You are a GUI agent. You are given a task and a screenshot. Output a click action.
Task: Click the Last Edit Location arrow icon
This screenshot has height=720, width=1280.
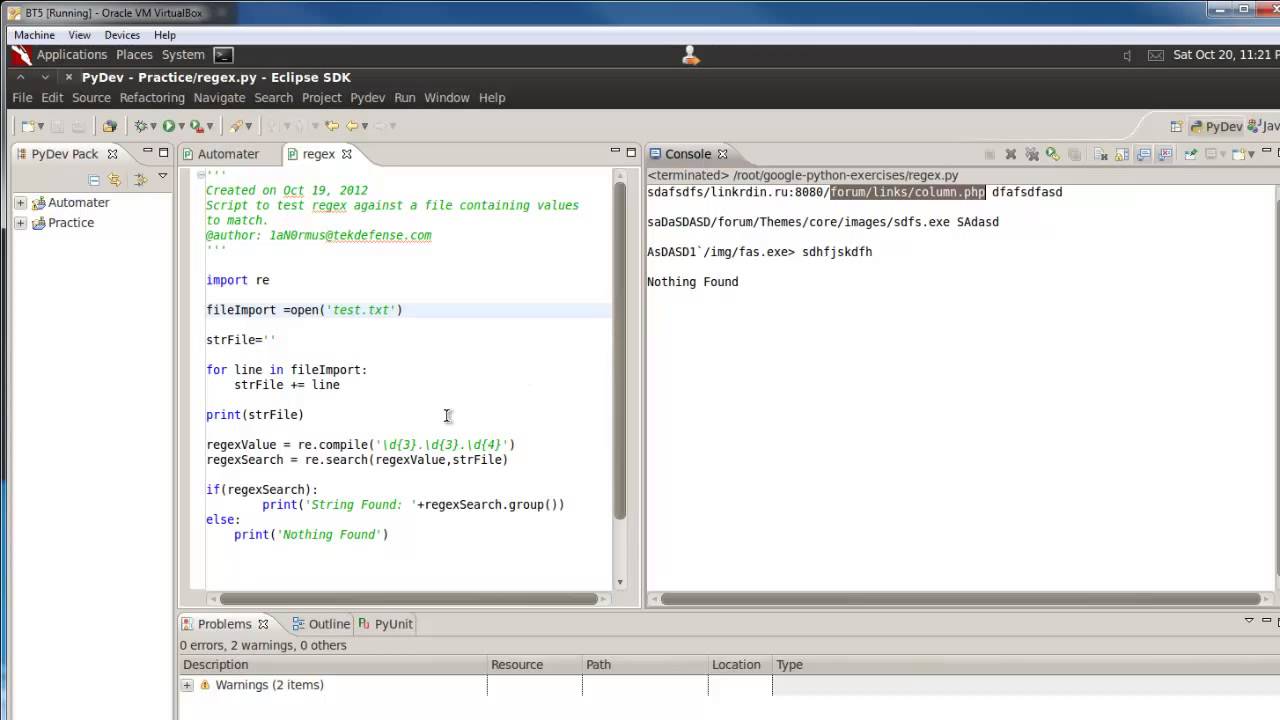coord(332,126)
